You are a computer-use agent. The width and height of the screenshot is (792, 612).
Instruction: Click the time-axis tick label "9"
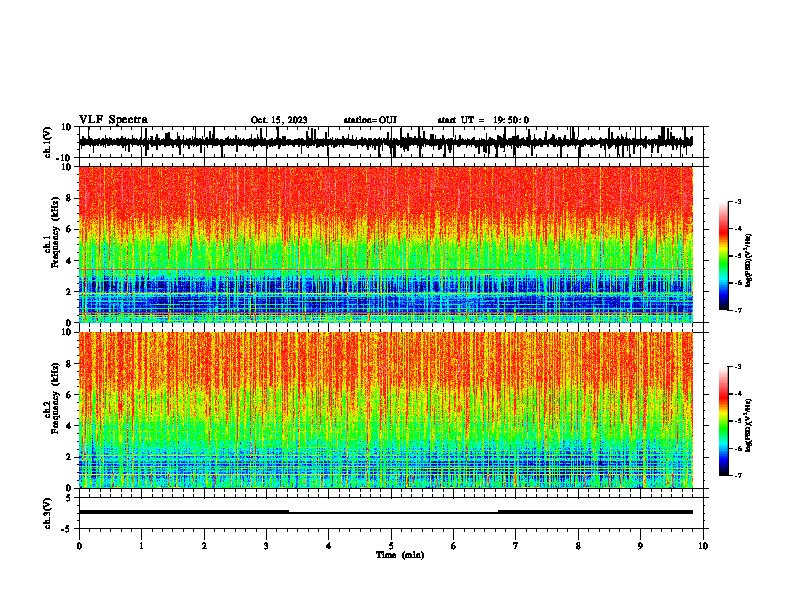coord(640,546)
